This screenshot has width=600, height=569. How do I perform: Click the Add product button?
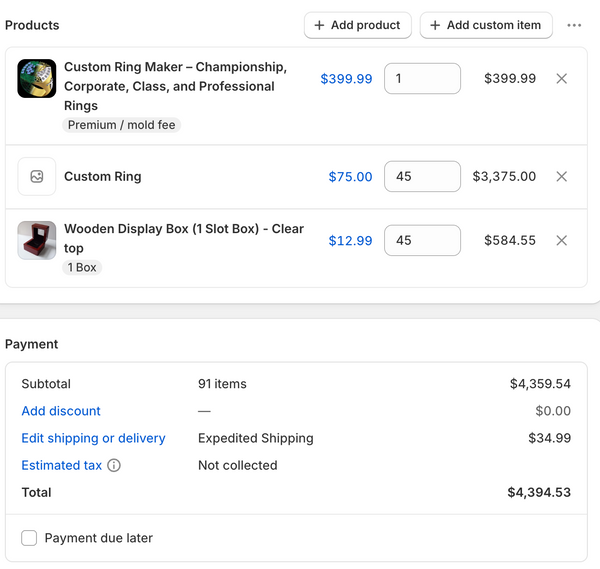(x=358, y=25)
